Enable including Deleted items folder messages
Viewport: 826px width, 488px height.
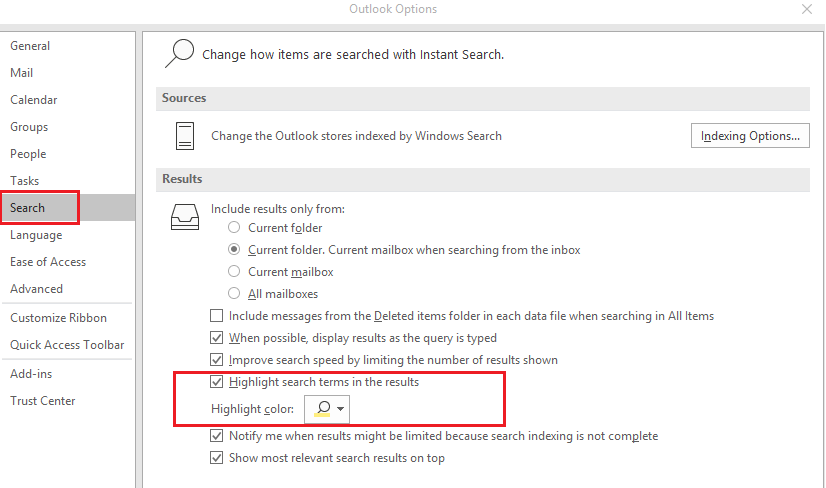click(x=217, y=316)
